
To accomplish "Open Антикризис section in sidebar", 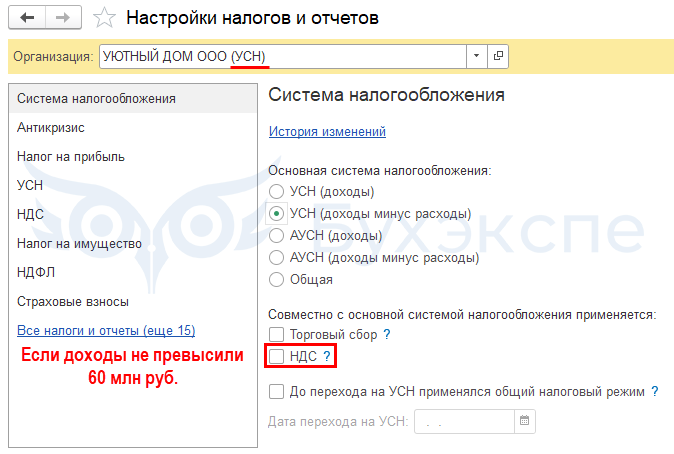I will (x=133, y=128).
